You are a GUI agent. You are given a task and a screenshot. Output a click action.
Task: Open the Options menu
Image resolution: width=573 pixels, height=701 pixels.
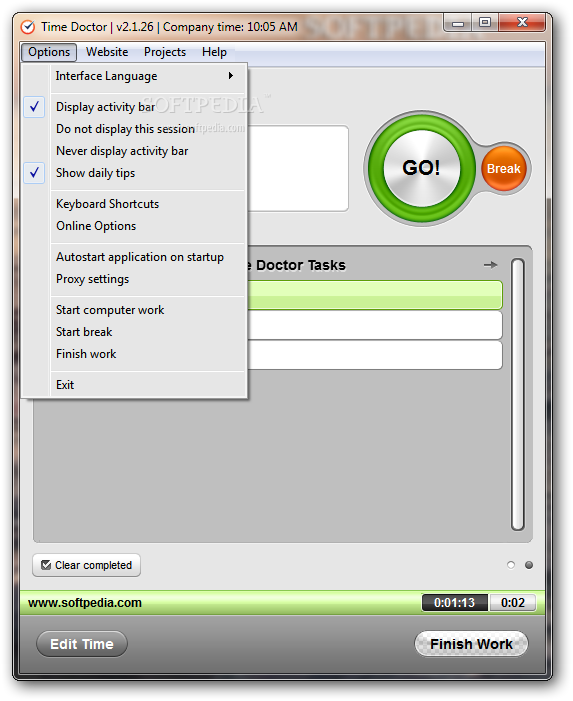[49, 52]
